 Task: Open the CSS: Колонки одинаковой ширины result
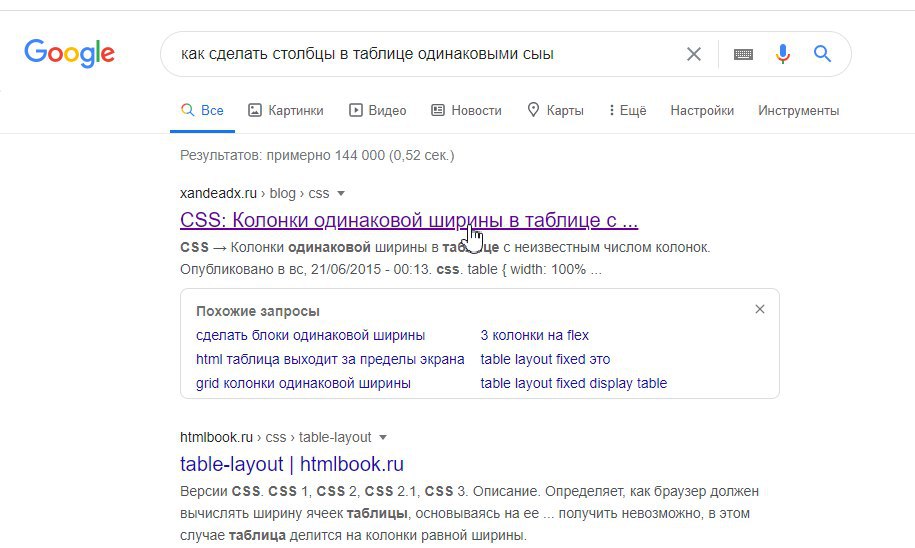pos(409,220)
